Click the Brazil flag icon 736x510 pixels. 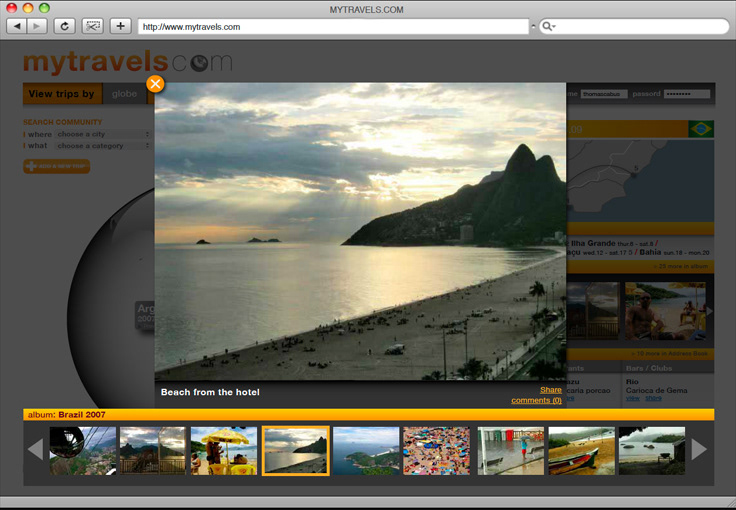pos(701,129)
